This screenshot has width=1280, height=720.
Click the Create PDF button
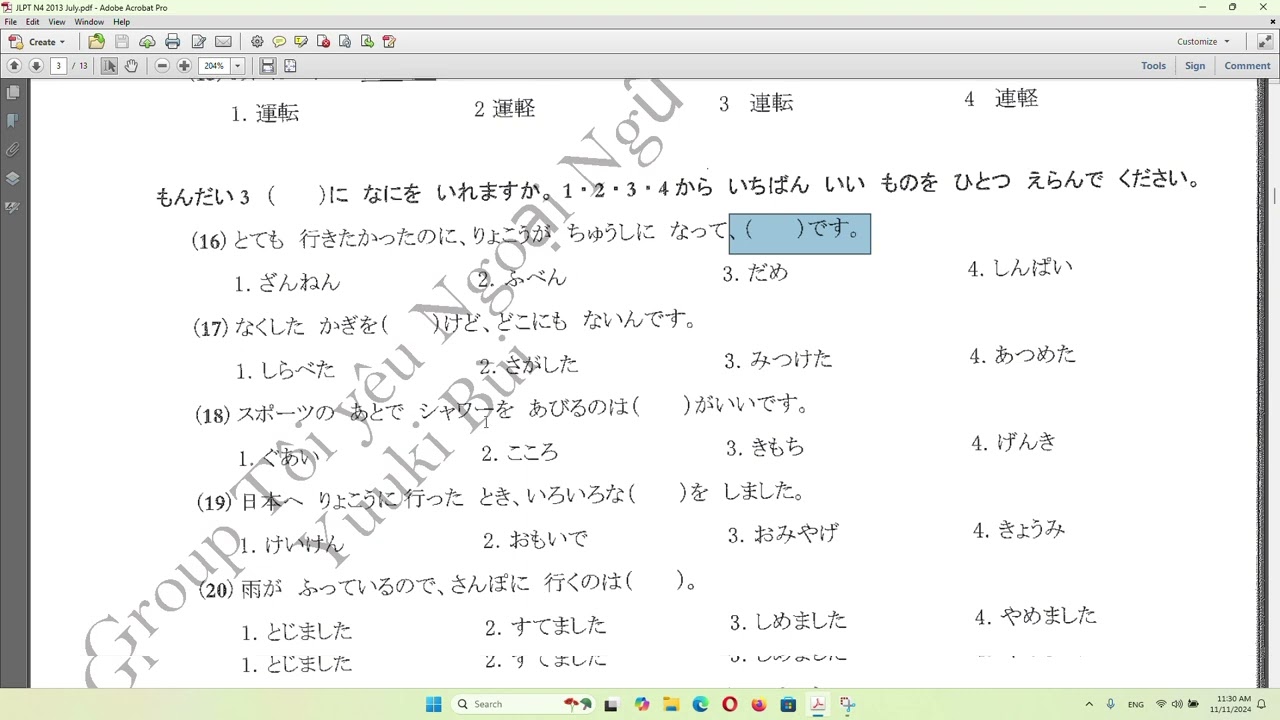point(37,42)
